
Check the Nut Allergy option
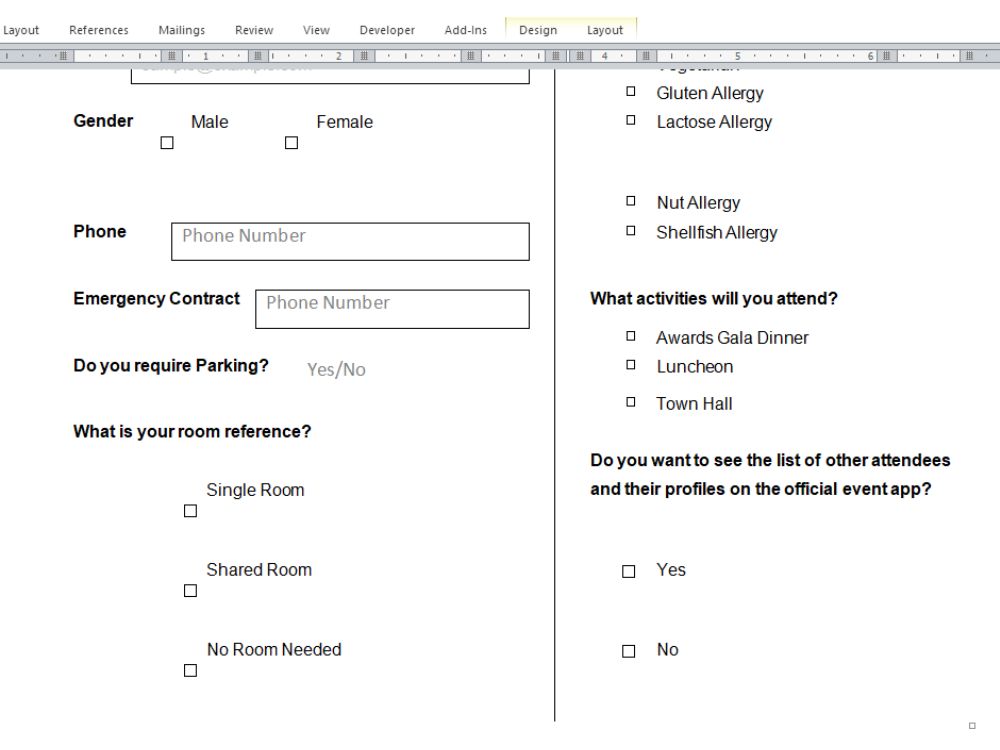click(x=630, y=200)
